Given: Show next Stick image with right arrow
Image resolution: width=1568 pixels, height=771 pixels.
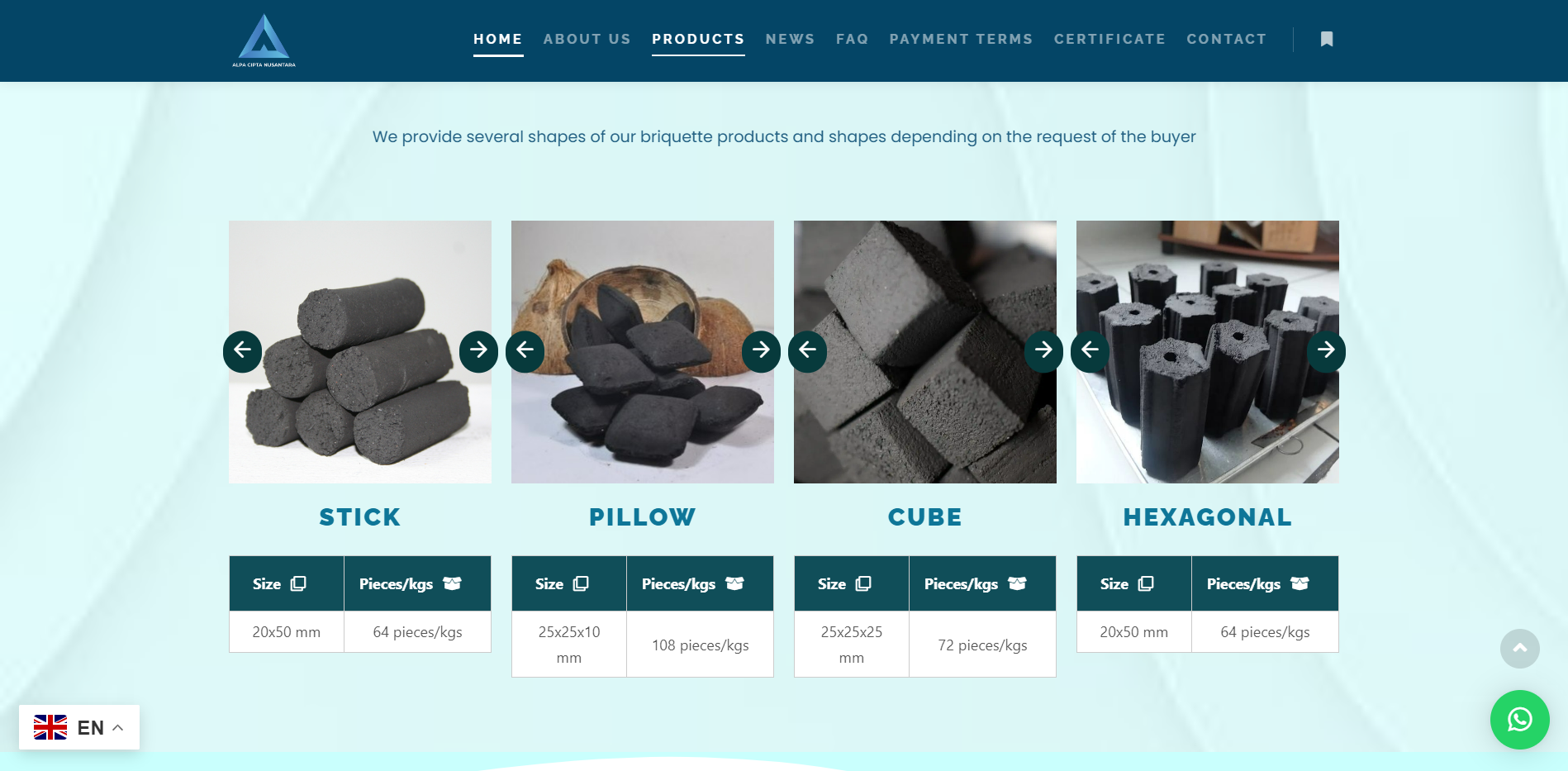Looking at the screenshot, I should point(478,351).
